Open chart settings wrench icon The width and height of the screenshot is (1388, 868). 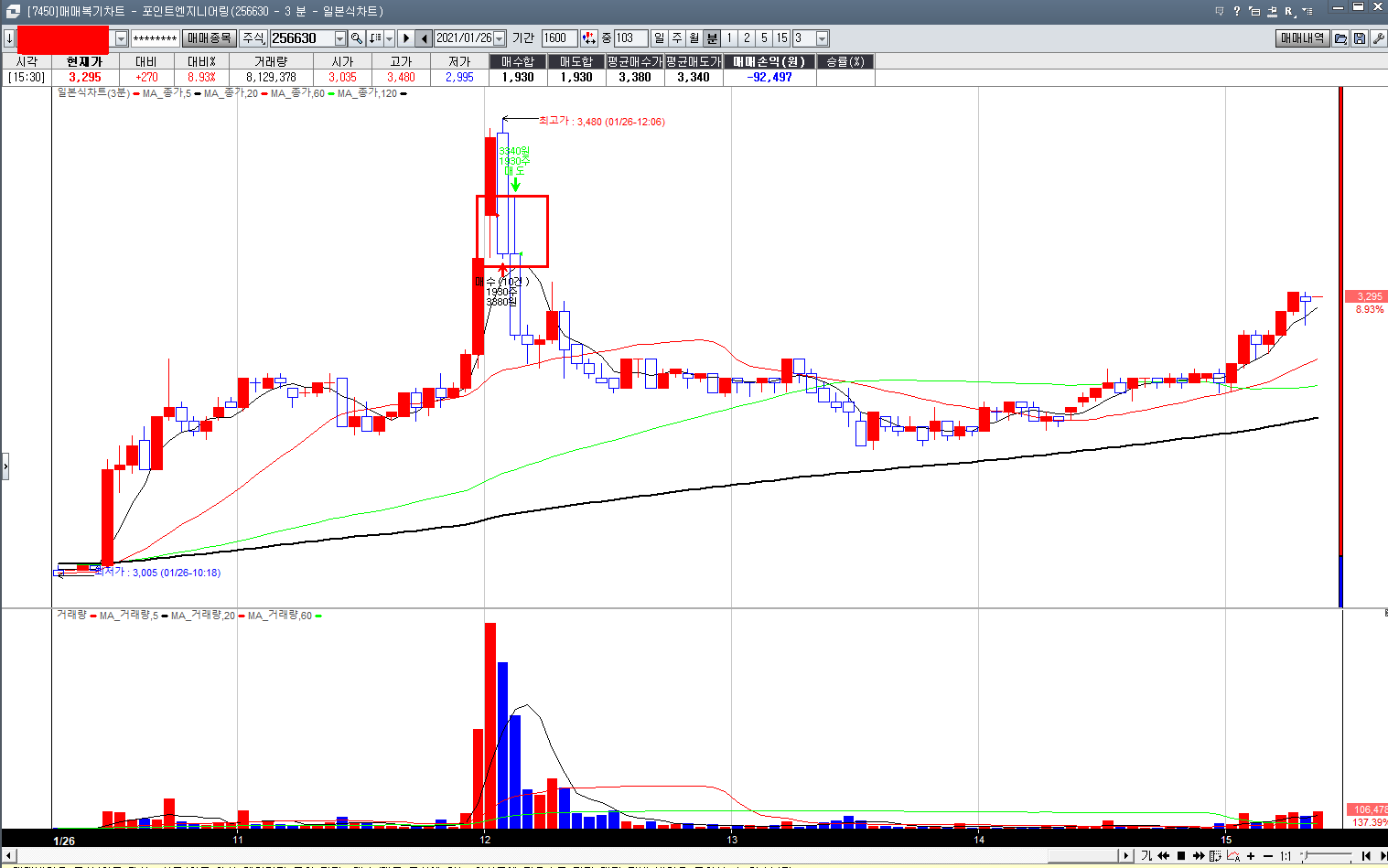[1377, 38]
